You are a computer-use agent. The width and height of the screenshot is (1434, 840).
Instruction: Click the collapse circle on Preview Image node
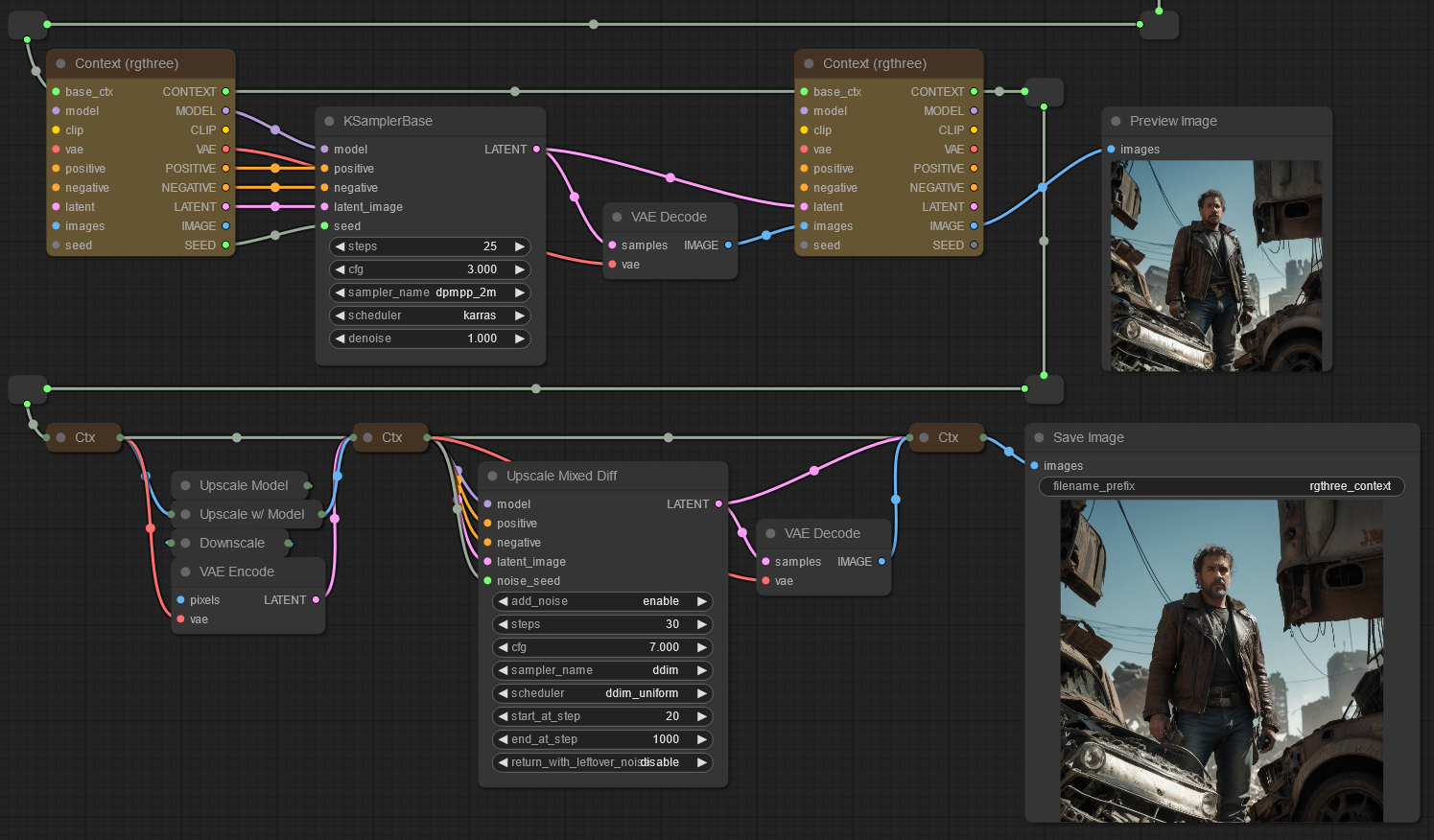click(x=1115, y=121)
